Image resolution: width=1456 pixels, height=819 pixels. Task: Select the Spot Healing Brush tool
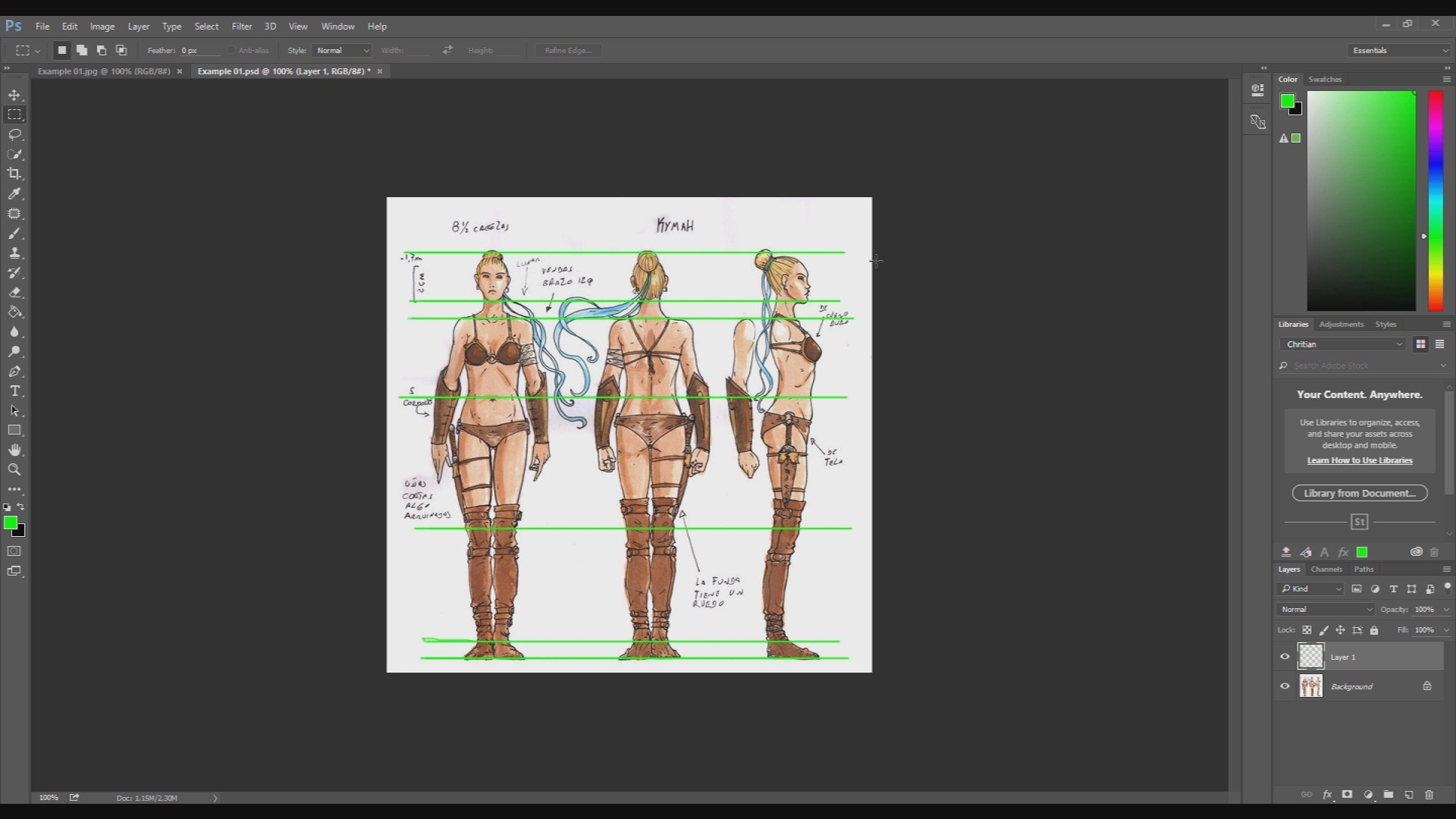point(14,214)
